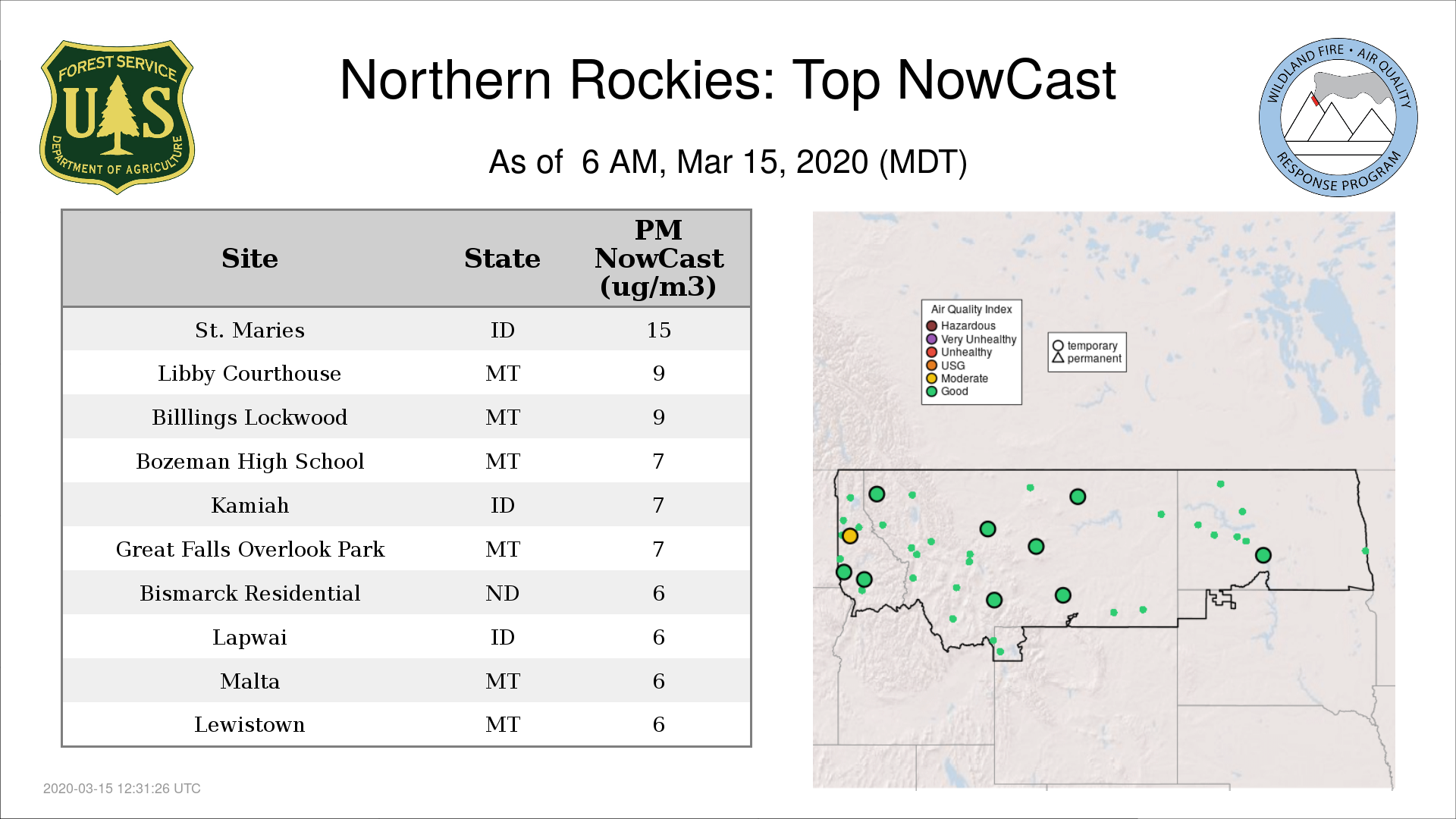Image resolution: width=1456 pixels, height=819 pixels.
Task: Click the USG orange legend dot
Action: tap(932, 366)
